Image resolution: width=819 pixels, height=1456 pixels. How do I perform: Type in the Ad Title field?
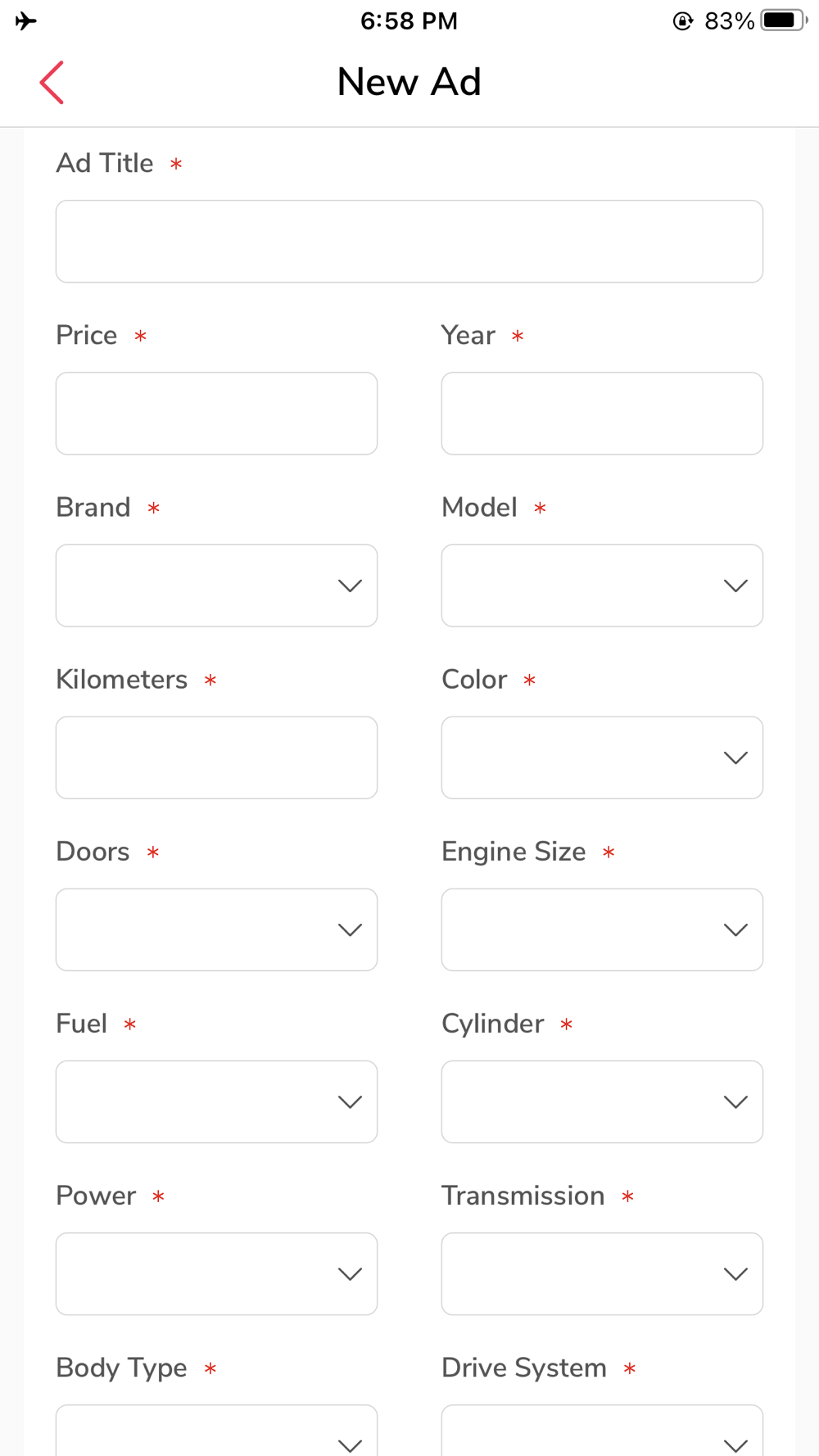(409, 242)
